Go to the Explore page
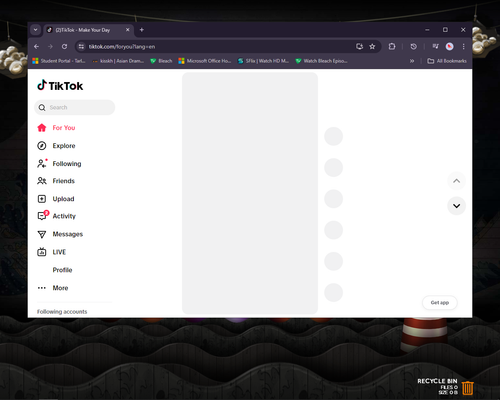 tap(56, 146)
